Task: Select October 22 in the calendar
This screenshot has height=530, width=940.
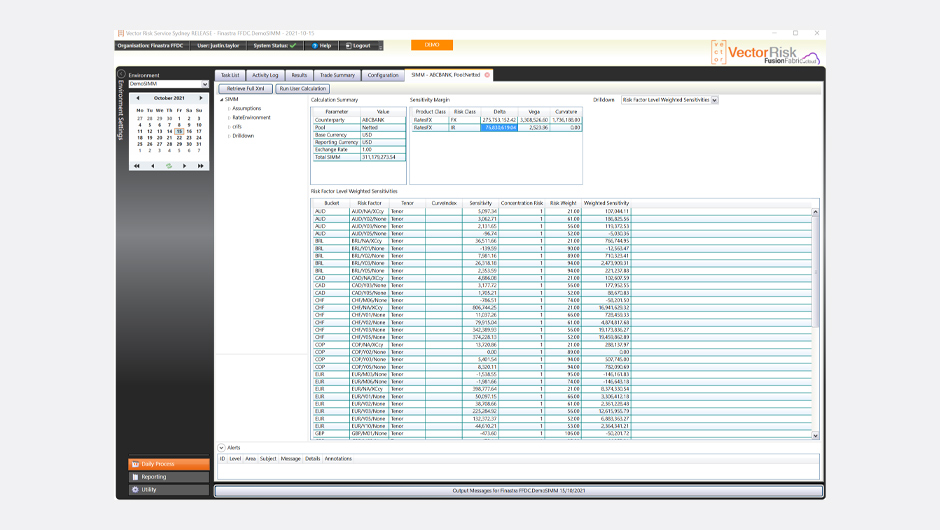Action: coord(179,138)
